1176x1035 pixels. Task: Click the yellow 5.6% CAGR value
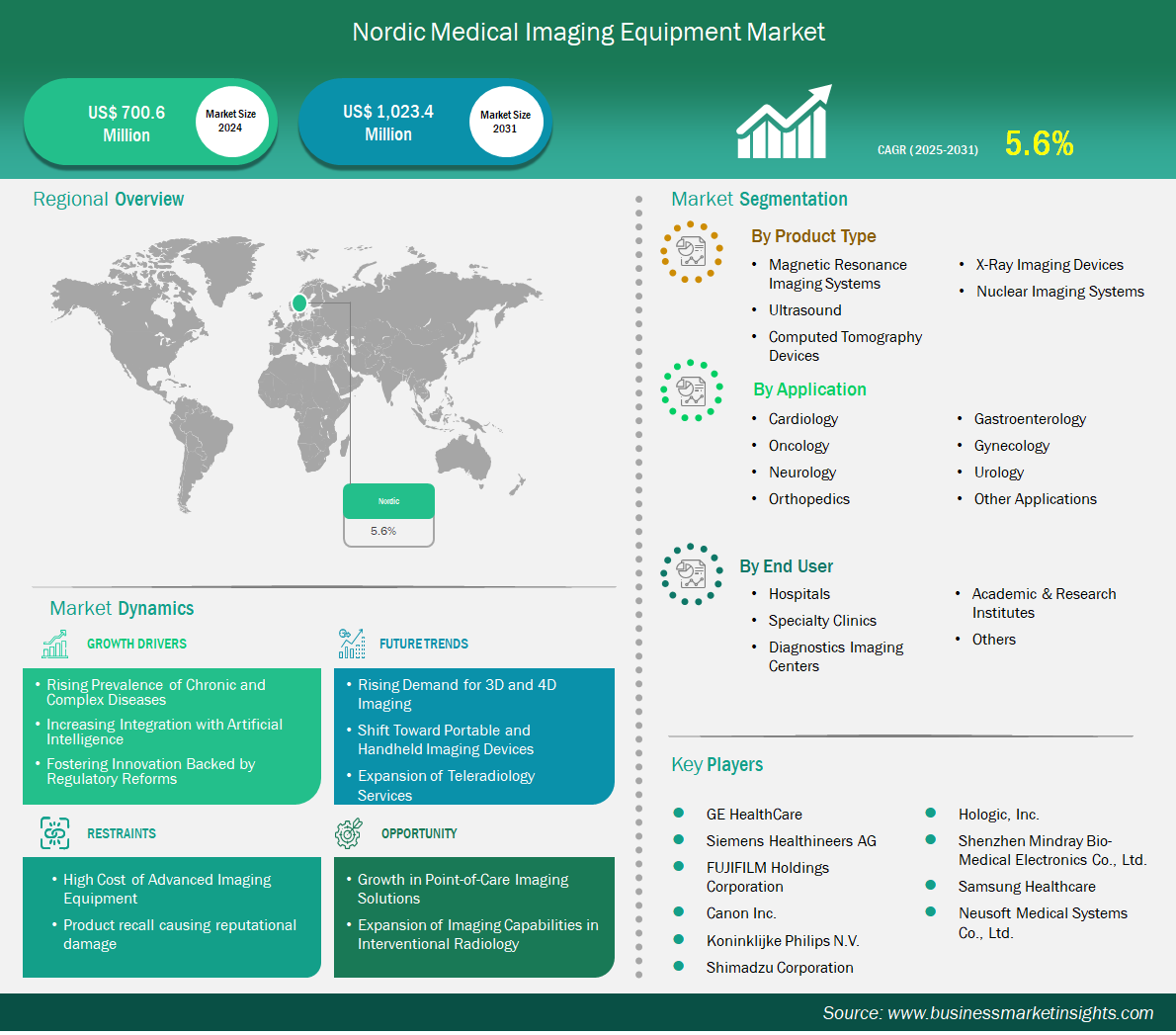pyautogui.click(x=1039, y=144)
